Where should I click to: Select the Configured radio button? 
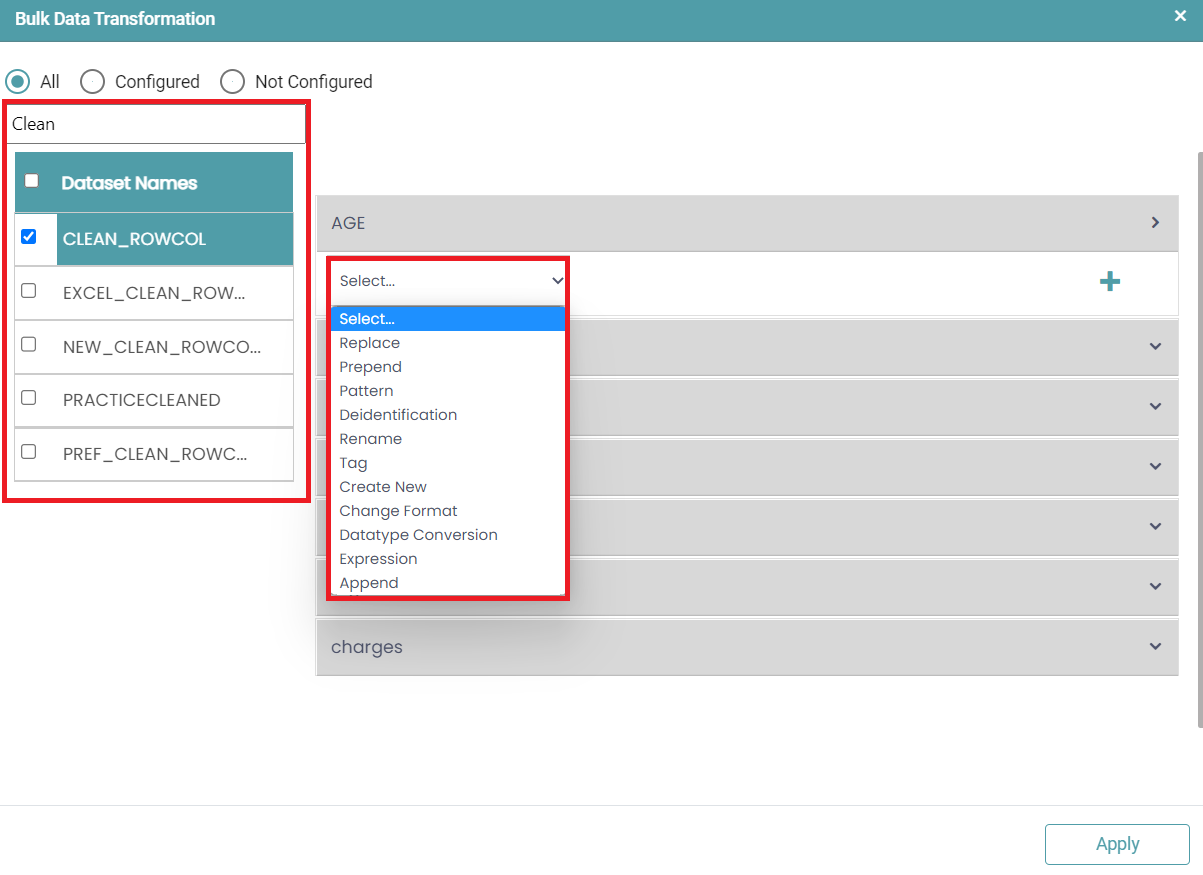click(93, 82)
